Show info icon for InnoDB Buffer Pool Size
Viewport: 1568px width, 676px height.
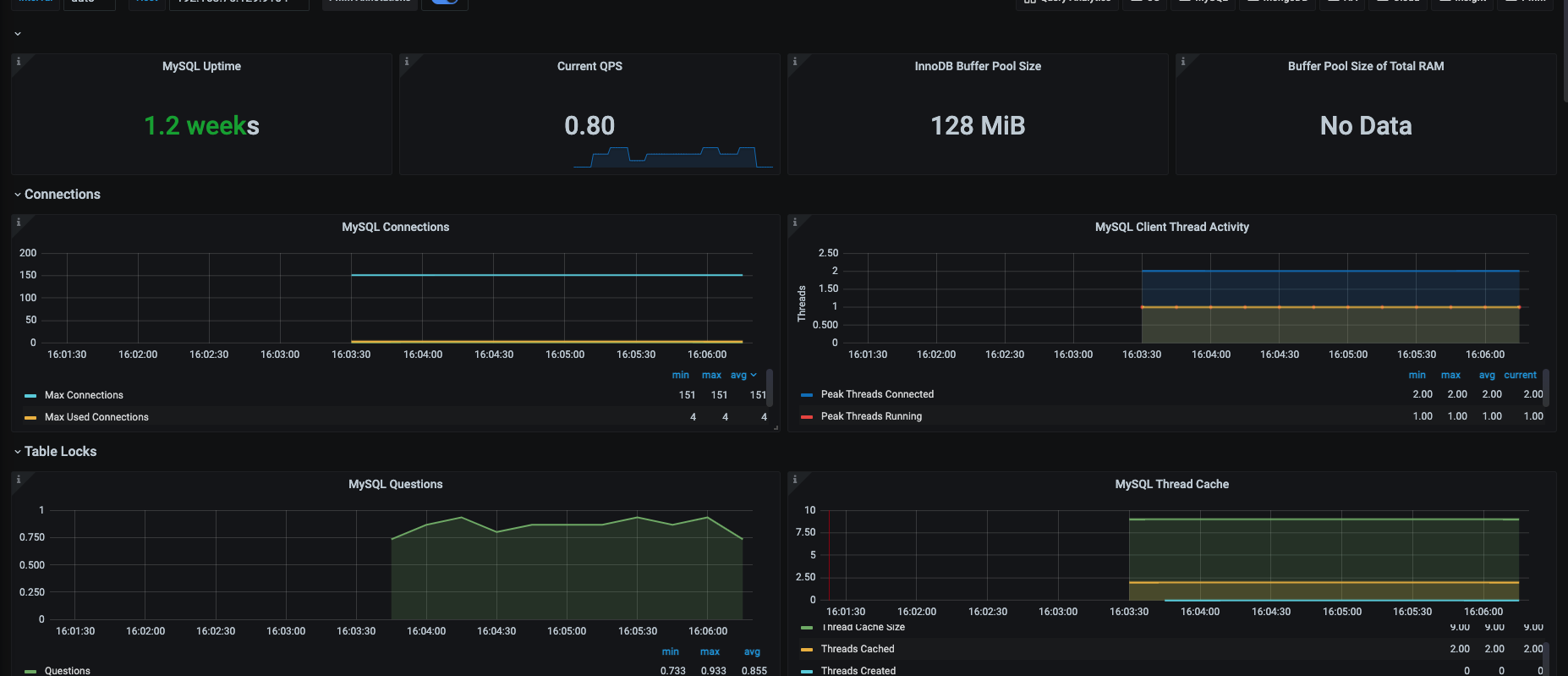pyautogui.click(x=795, y=61)
